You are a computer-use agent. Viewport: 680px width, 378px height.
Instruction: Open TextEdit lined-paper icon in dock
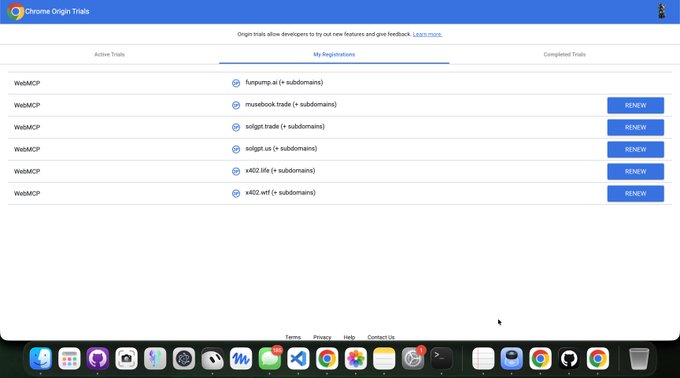[483, 358]
